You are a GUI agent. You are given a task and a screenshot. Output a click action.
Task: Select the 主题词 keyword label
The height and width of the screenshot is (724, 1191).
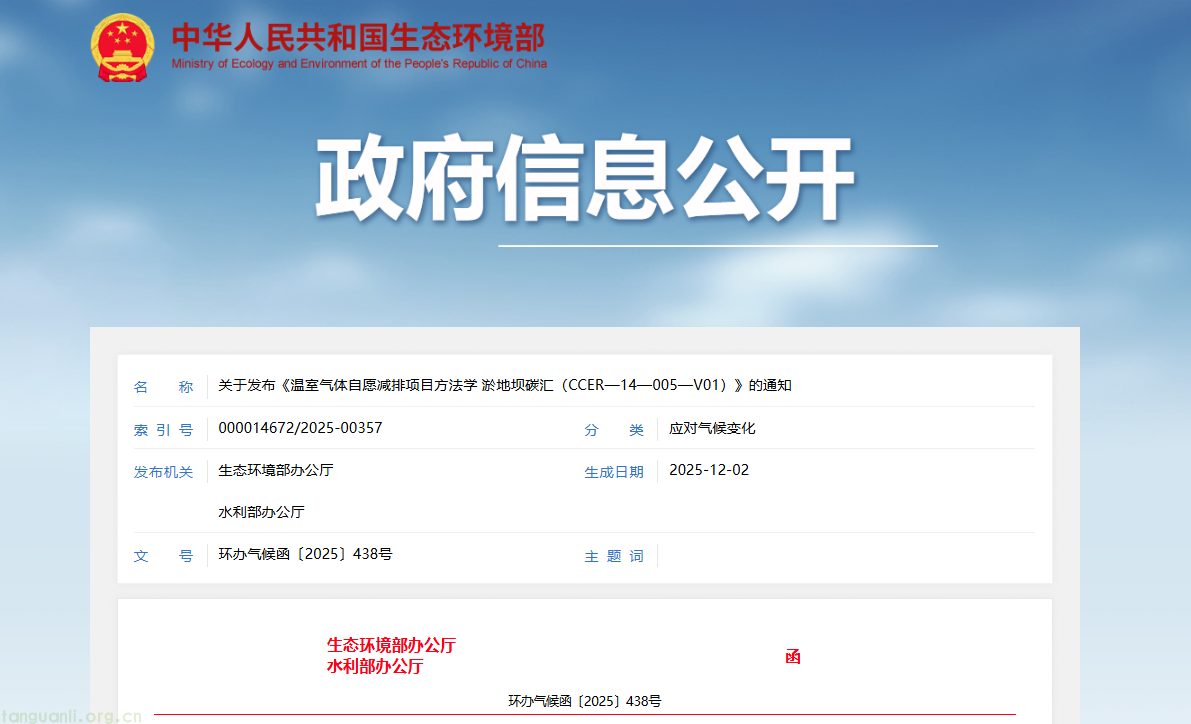point(613,556)
